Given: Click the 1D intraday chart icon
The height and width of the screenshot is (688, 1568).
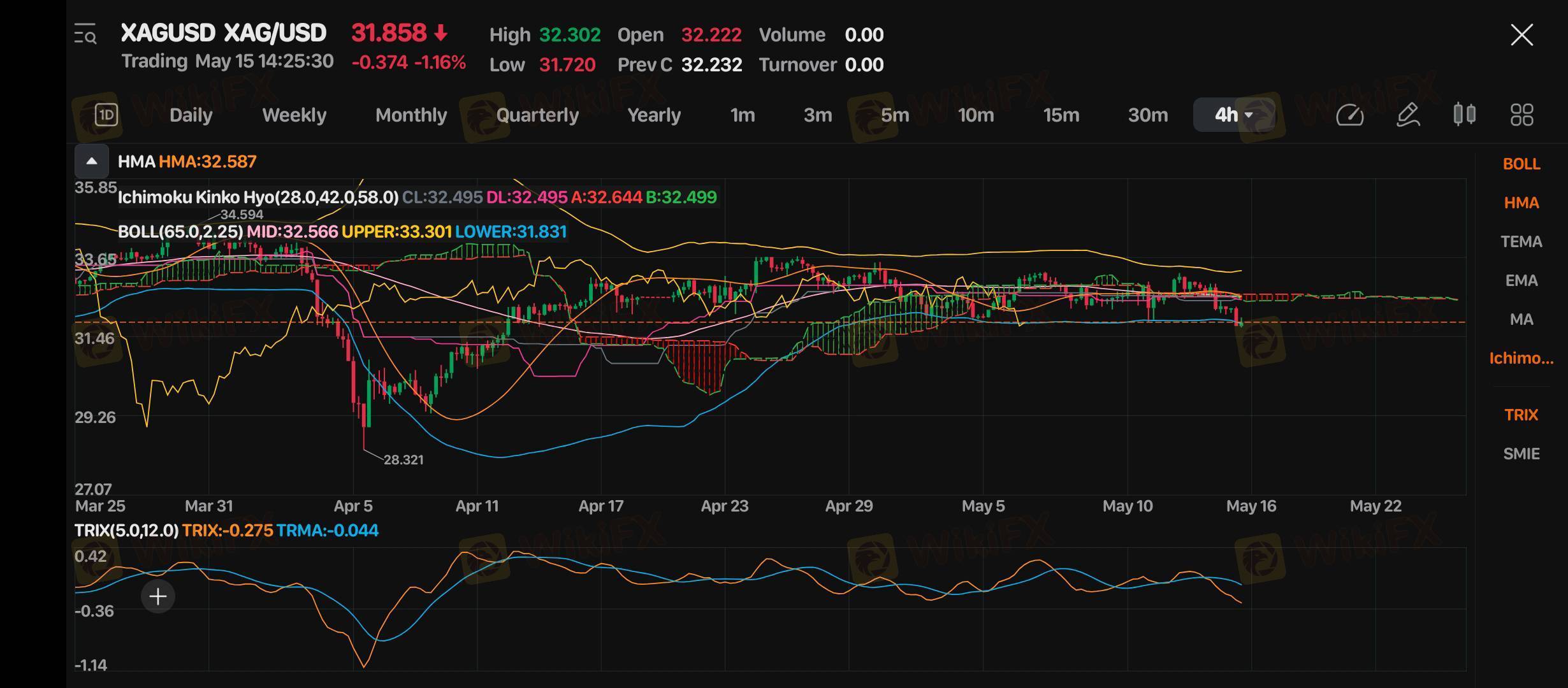Looking at the screenshot, I should 106,115.
